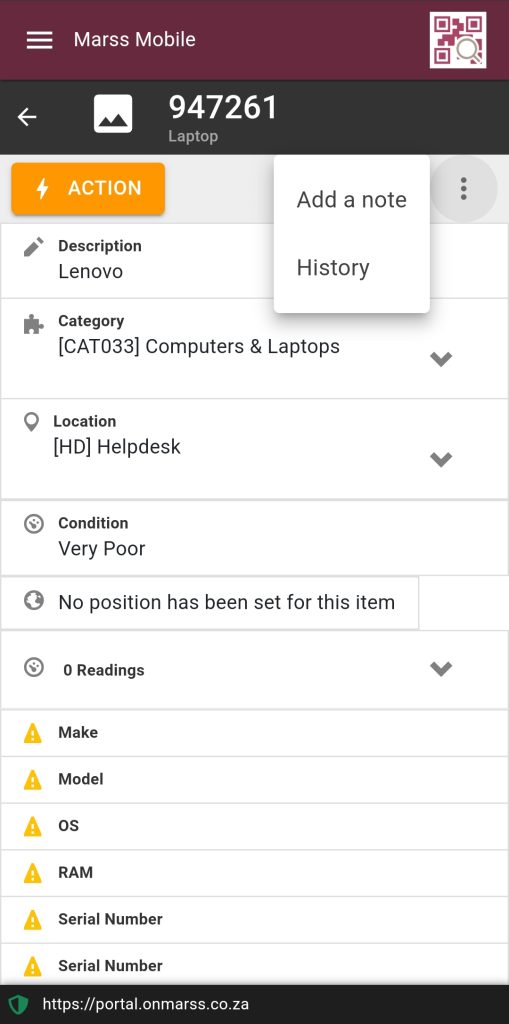Tap the globe icon for item position
The width and height of the screenshot is (509, 1024).
(33, 600)
